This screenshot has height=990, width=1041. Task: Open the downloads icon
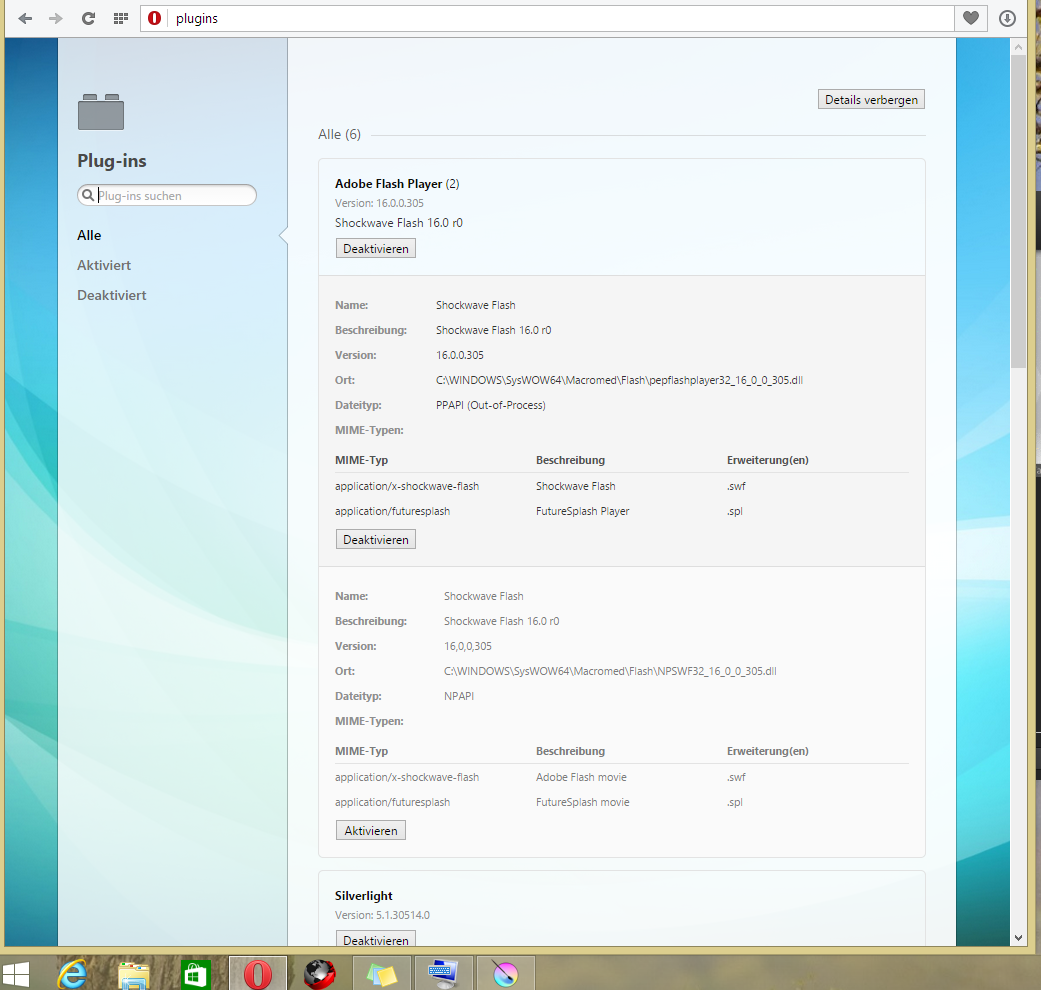[x=1007, y=19]
